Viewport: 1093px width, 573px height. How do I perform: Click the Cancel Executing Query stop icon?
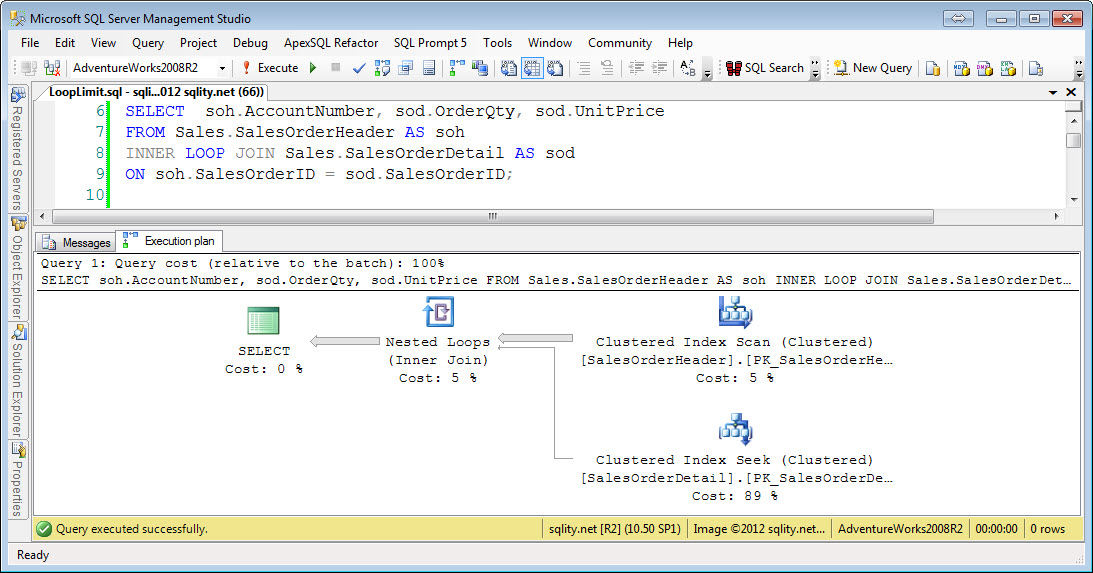pos(335,68)
